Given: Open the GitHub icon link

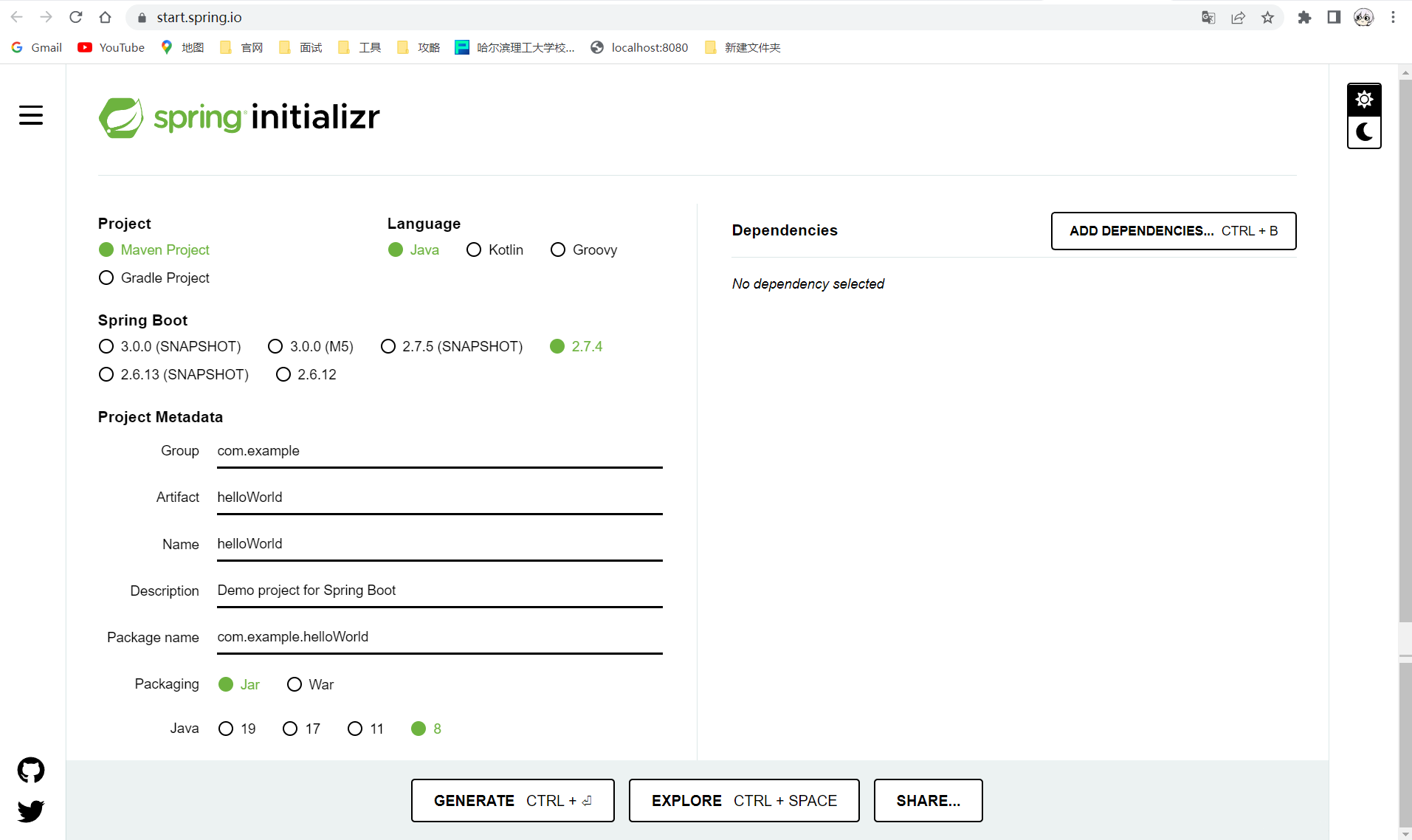Looking at the screenshot, I should (31, 770).
